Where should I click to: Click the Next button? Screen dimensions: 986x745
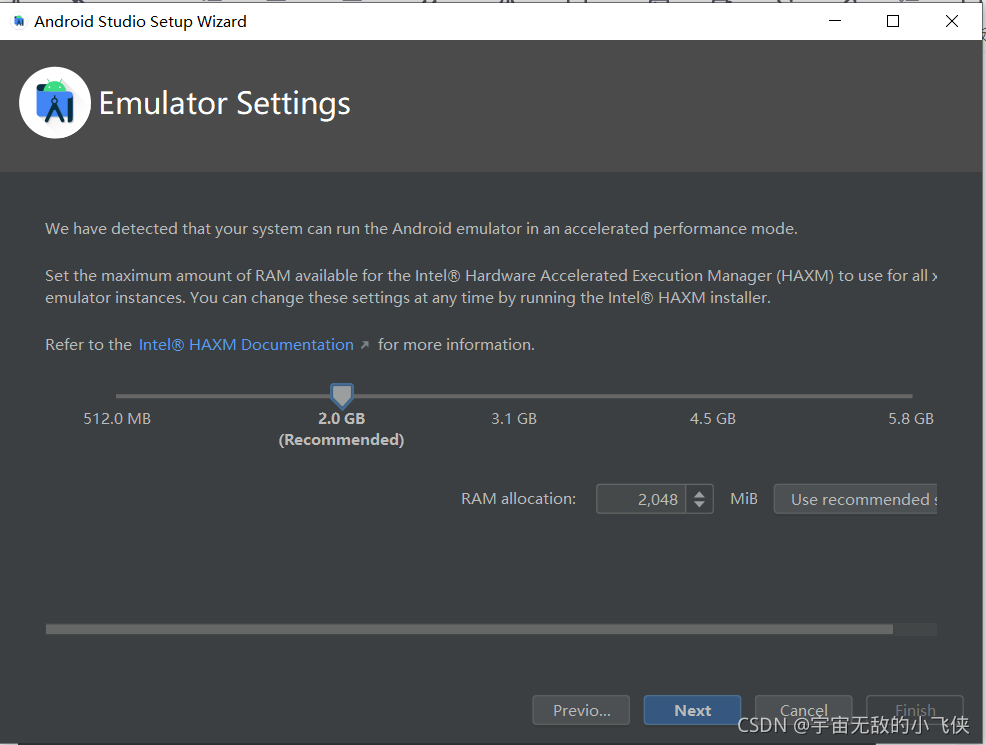692,710
